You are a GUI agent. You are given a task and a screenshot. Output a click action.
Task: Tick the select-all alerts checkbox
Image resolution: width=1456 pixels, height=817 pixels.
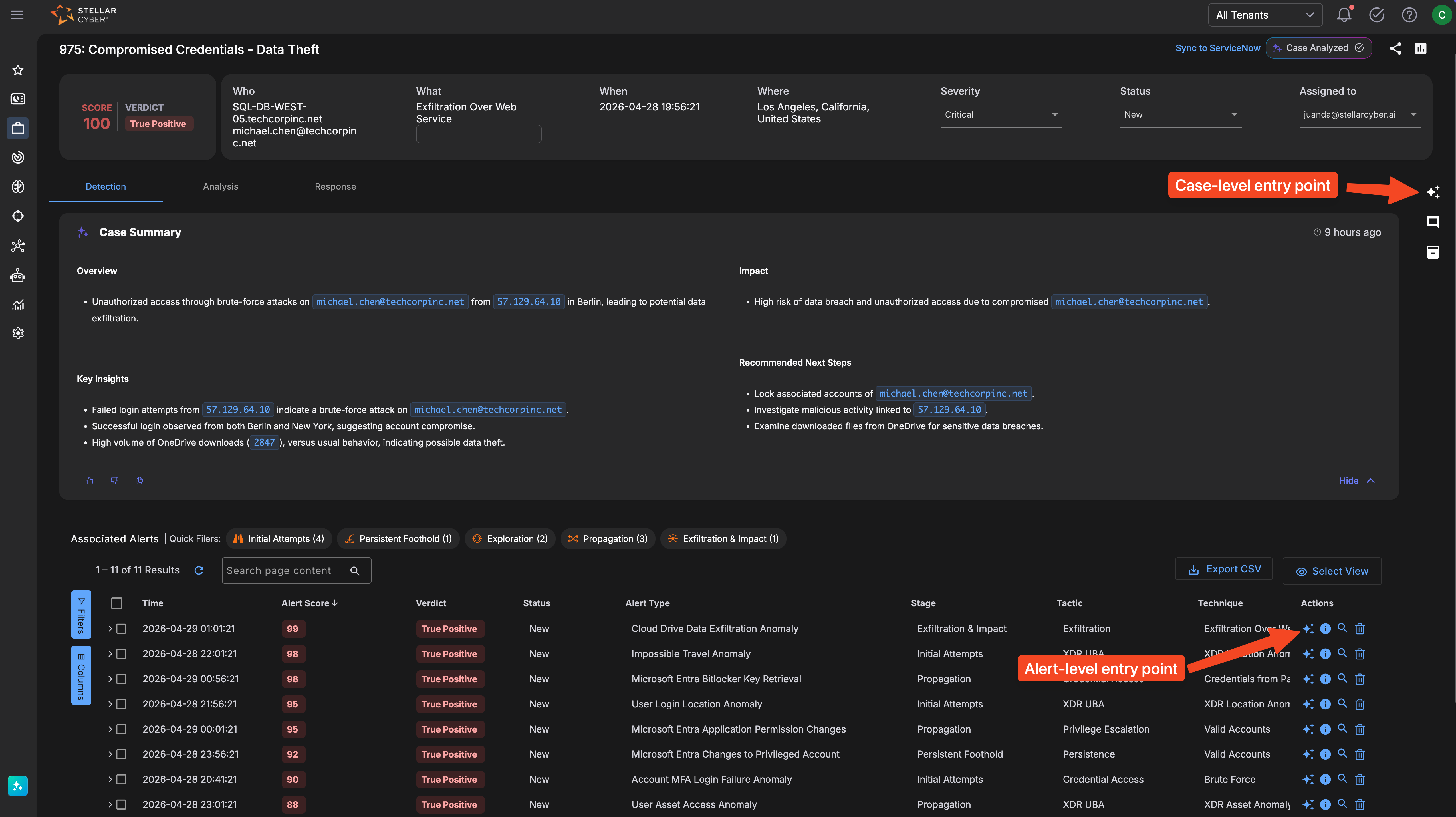click(x=117, y=603)
